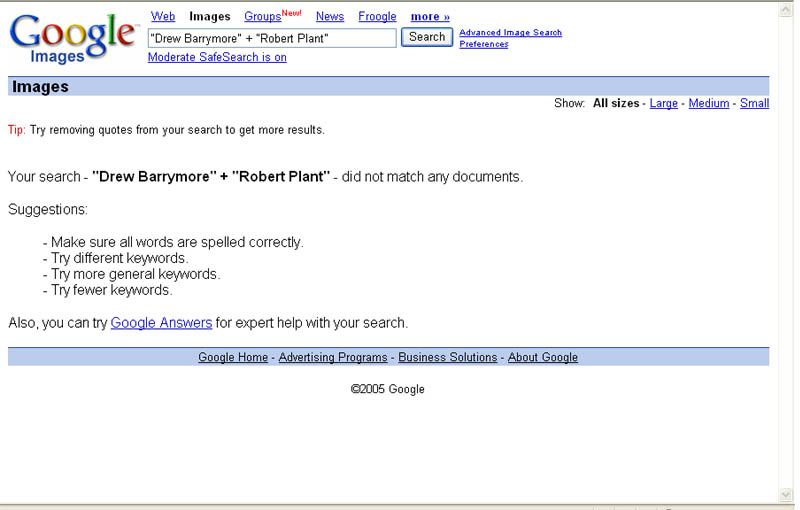Filter results by Small size
This screenshot has height=510, width=800.
click(755, 103)
